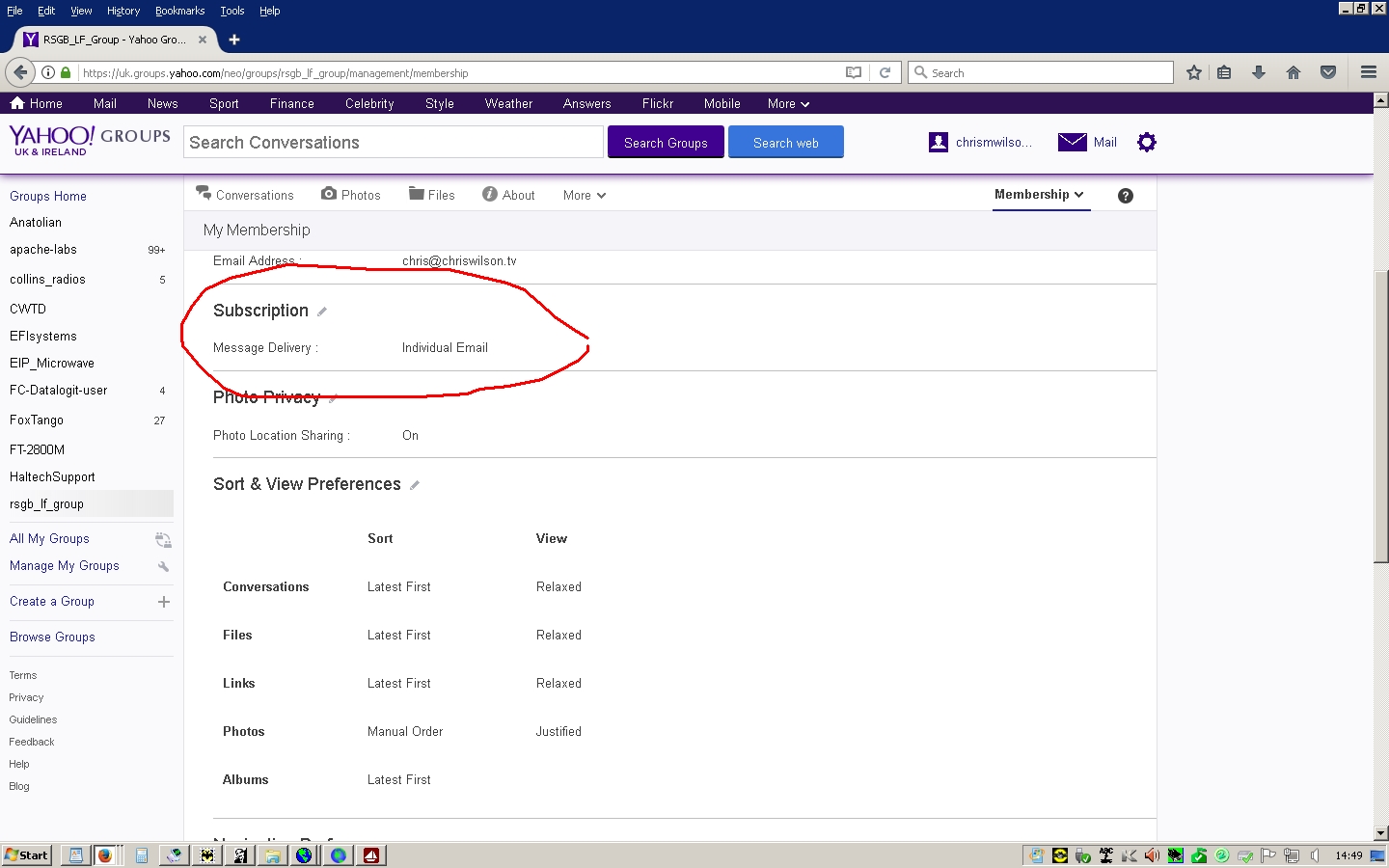Focus the Firefox Search box
Viewport: 1389px width, 868px height.
point(1041,72)
